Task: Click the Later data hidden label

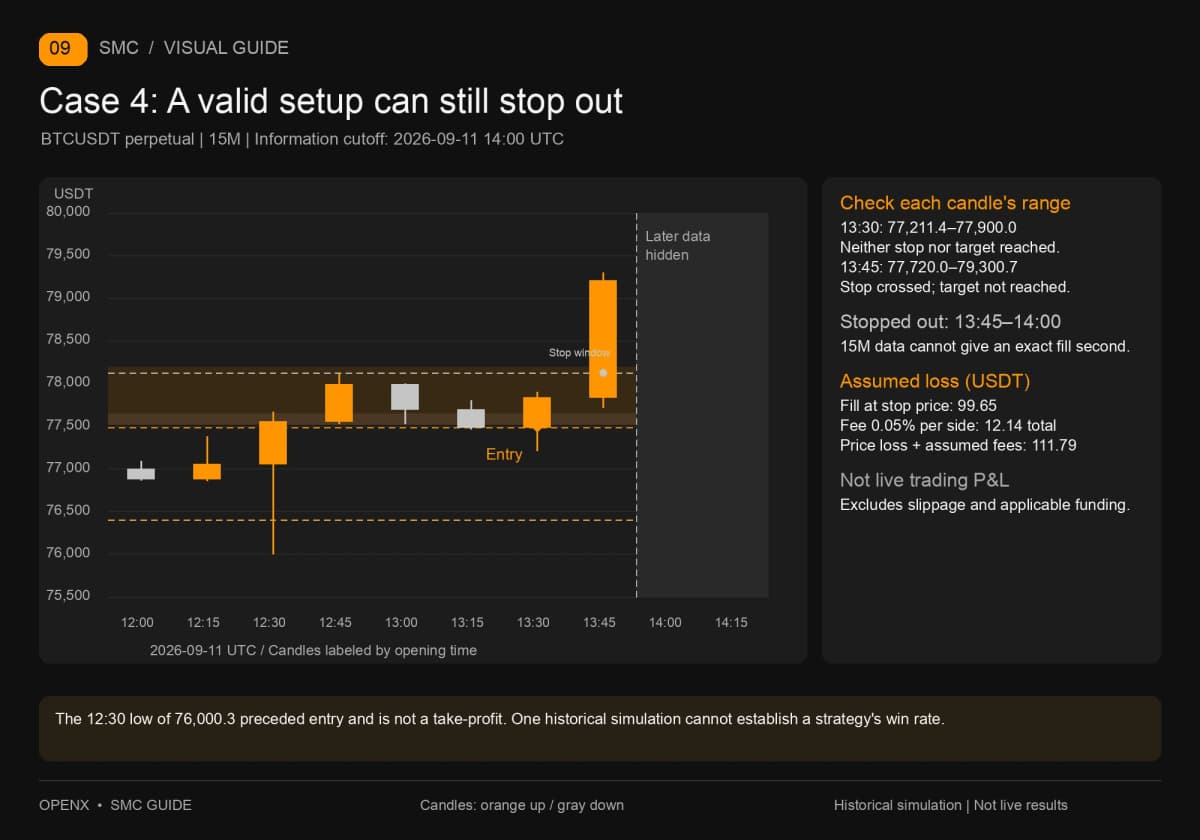Action: (x=678, y=246)
